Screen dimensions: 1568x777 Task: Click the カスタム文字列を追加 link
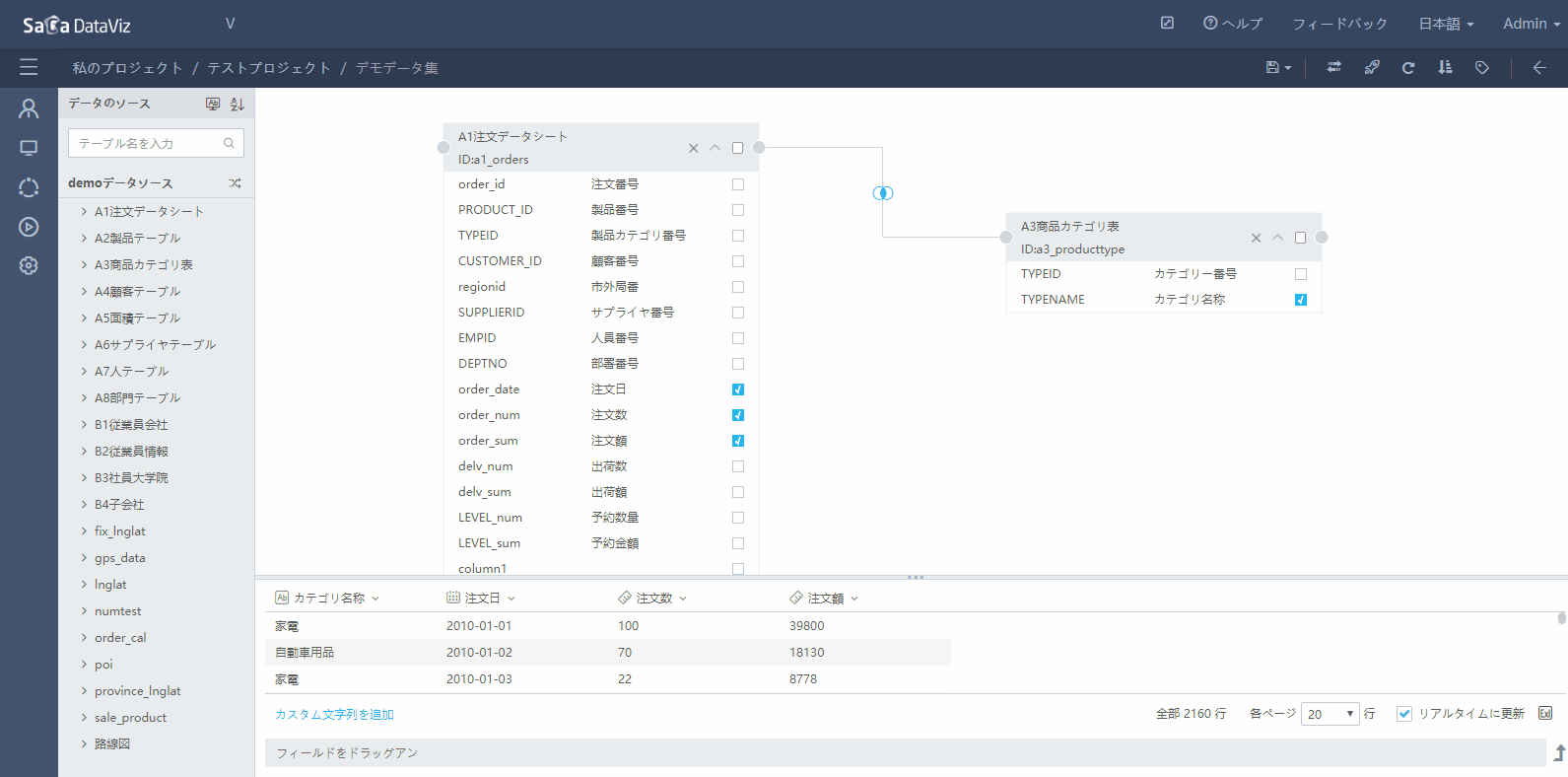coord(334,715)
